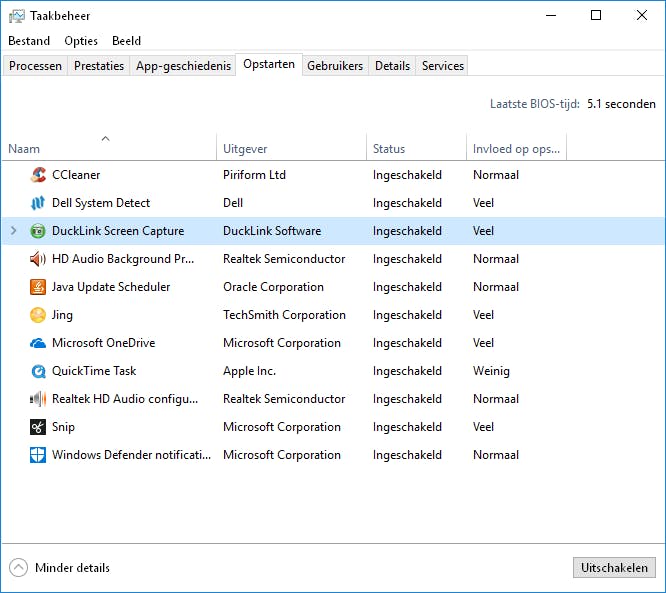The height and width of the screenshot is (593, 666).
Task: Sort list by Naam column header
Action: (x=24, y=149)
